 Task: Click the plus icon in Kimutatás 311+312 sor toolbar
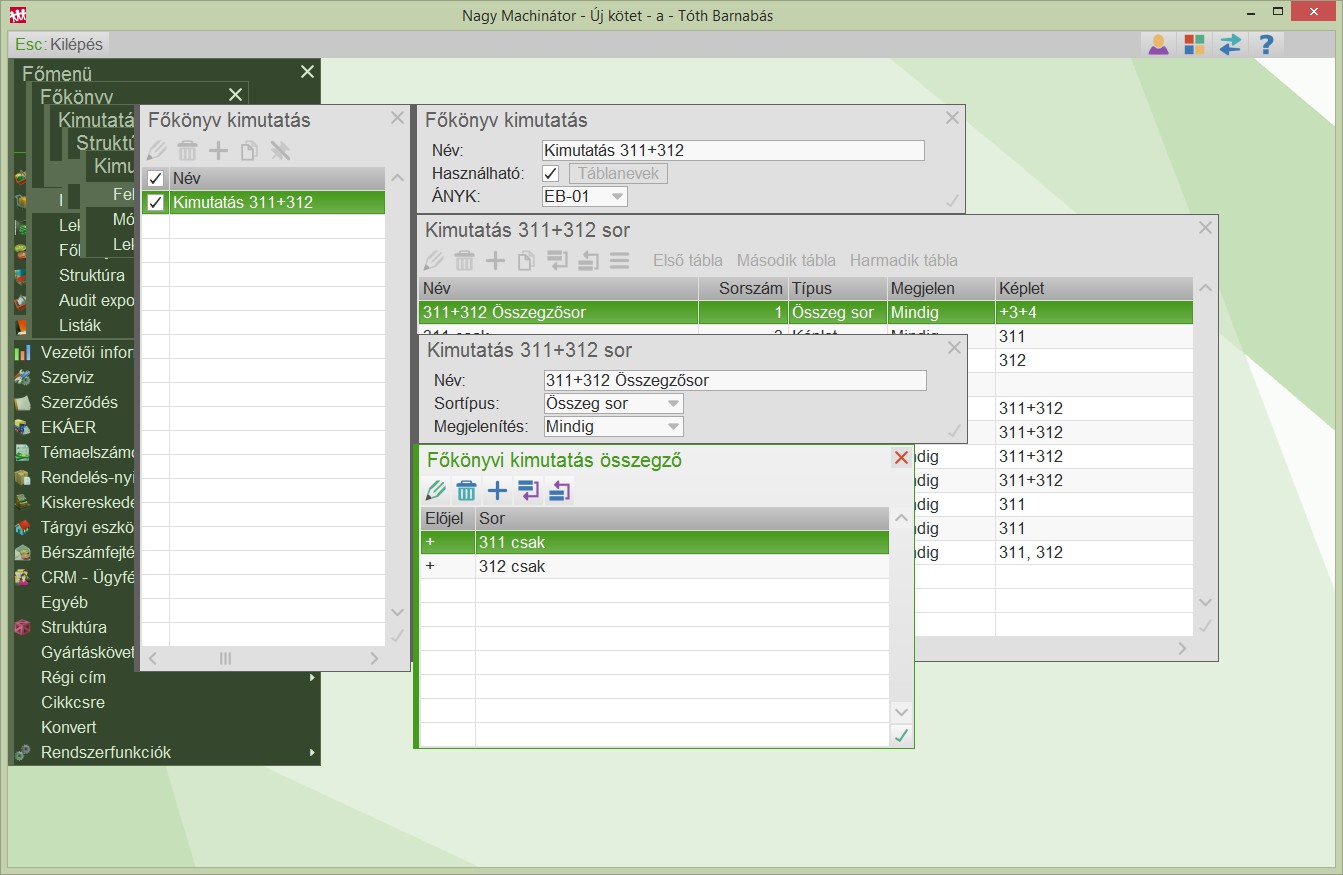click(495, 261)
